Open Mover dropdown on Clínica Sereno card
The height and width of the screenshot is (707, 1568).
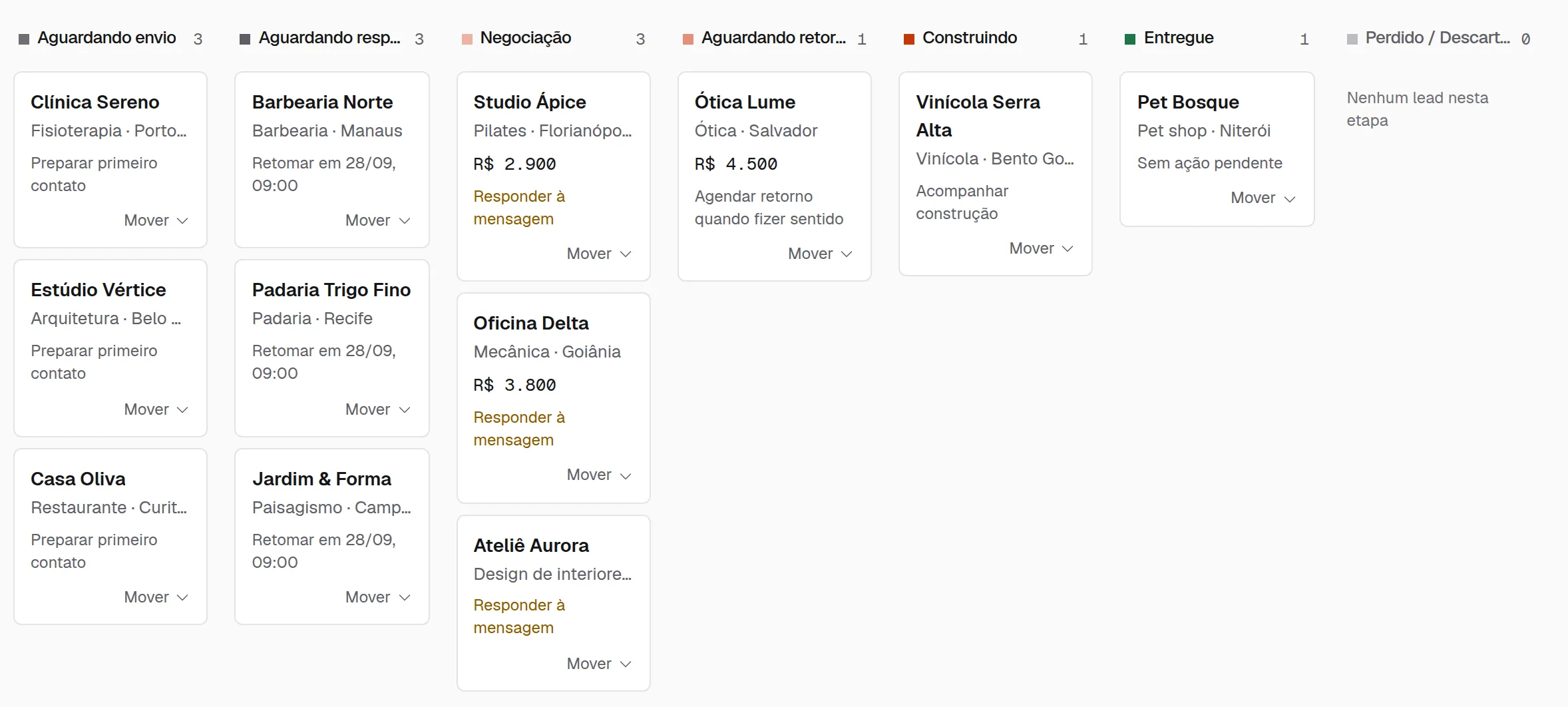tap(156, 220)
